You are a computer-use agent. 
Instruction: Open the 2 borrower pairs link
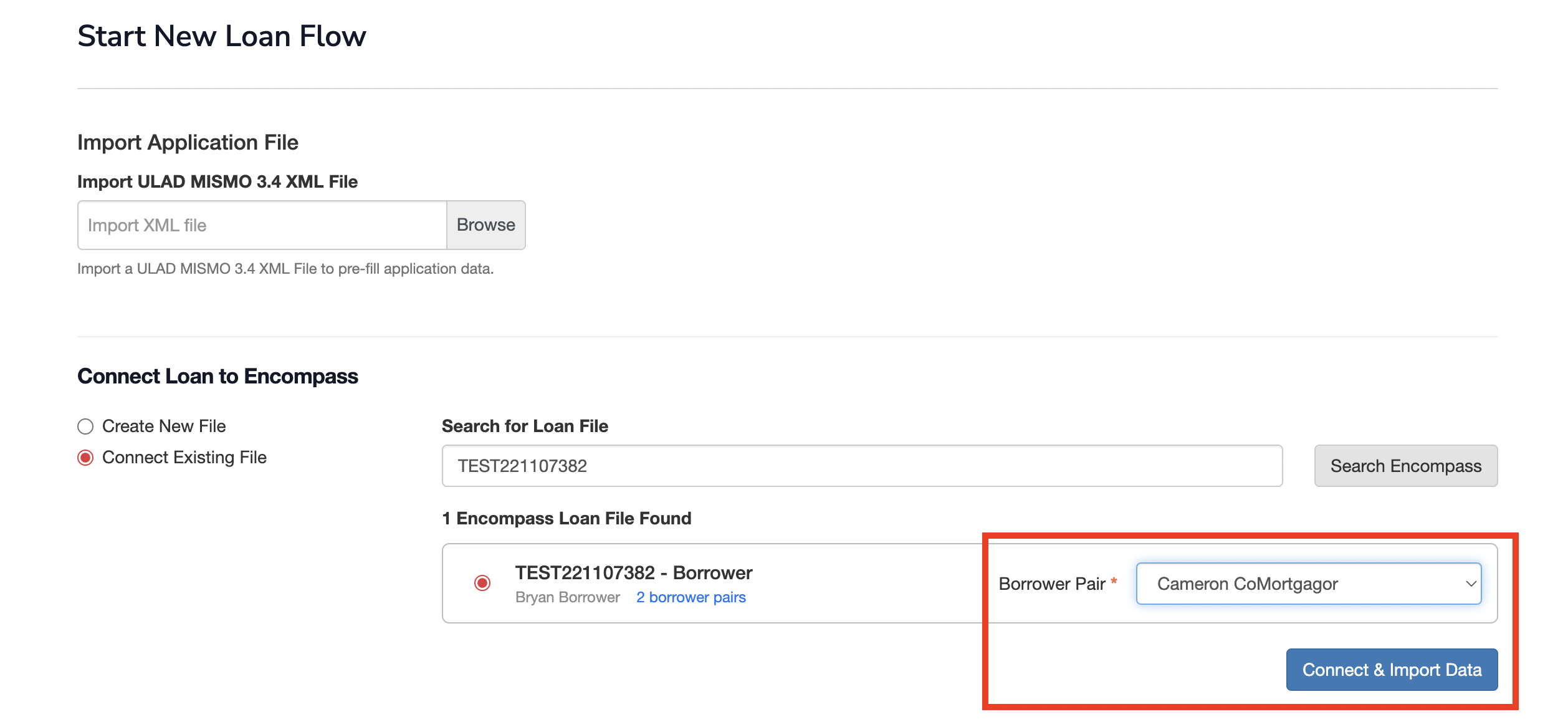[x=691, y=597]
